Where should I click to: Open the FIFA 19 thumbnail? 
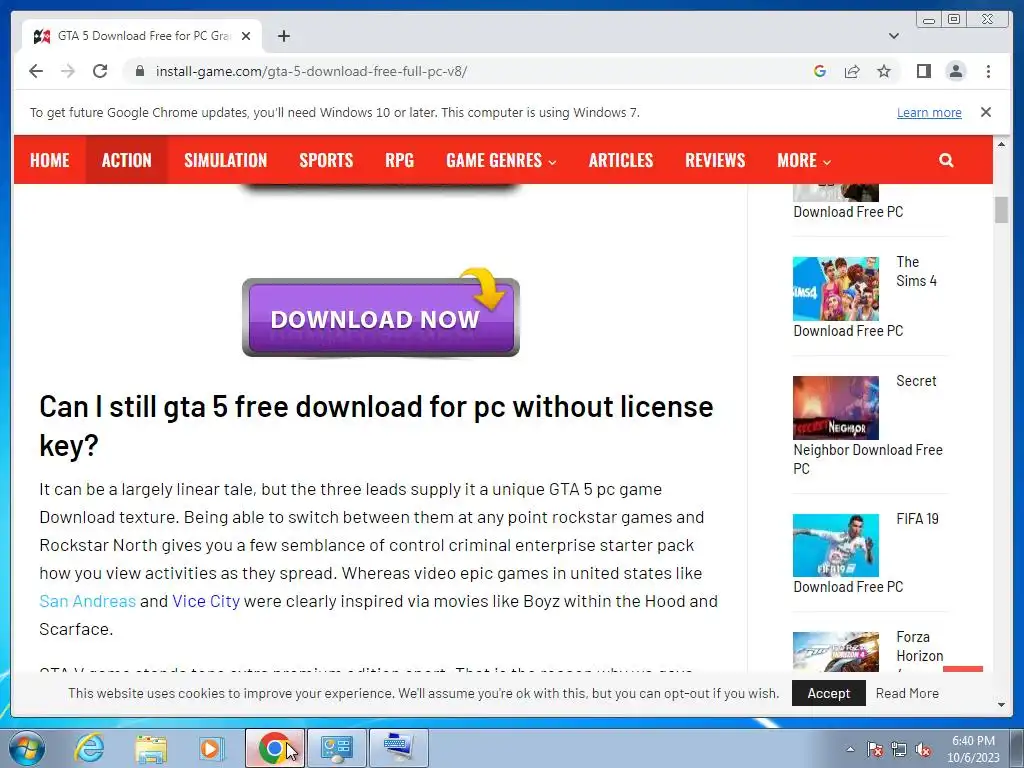(x=836, y=545)
